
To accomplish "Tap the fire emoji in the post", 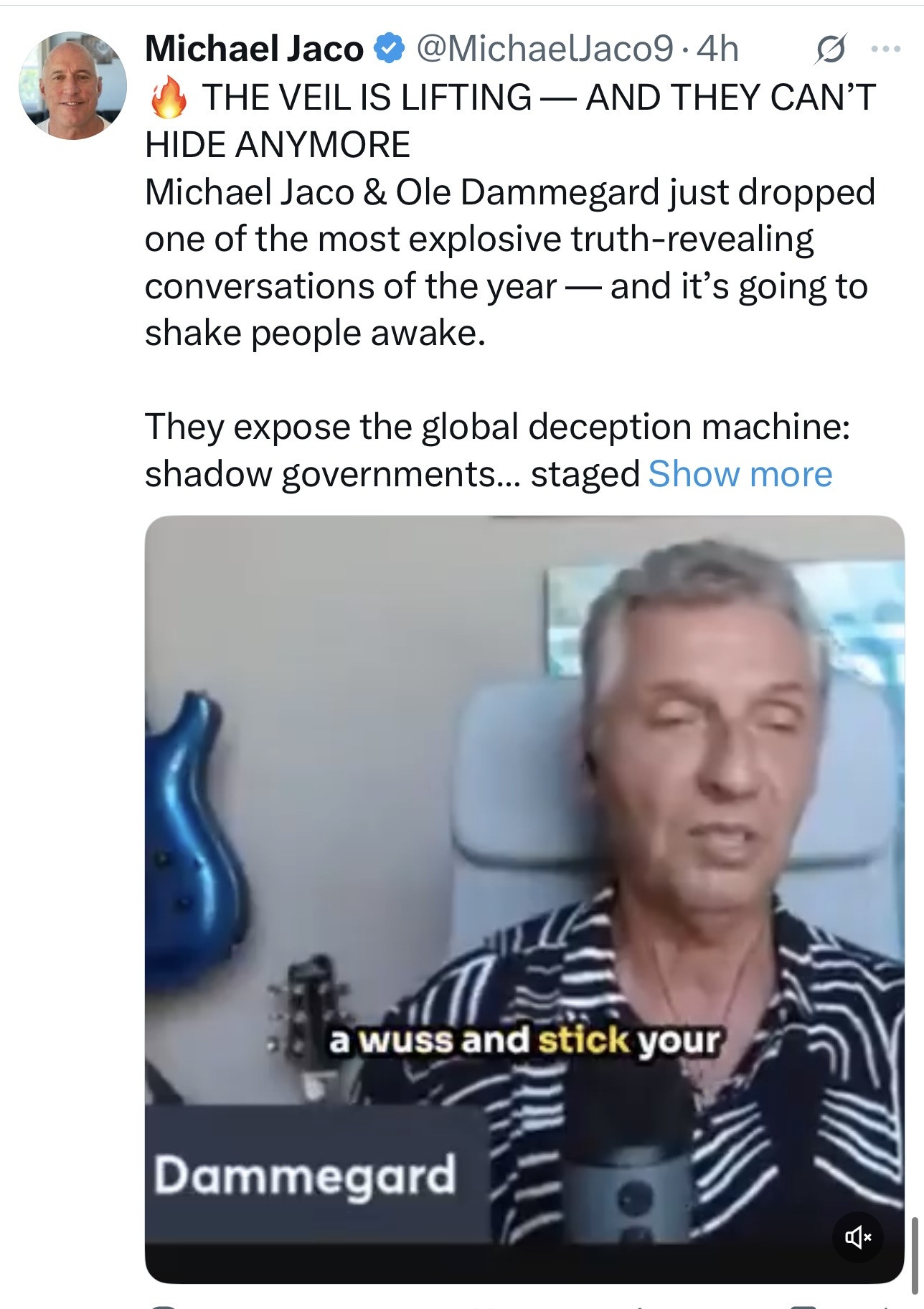I will [168, 98].
